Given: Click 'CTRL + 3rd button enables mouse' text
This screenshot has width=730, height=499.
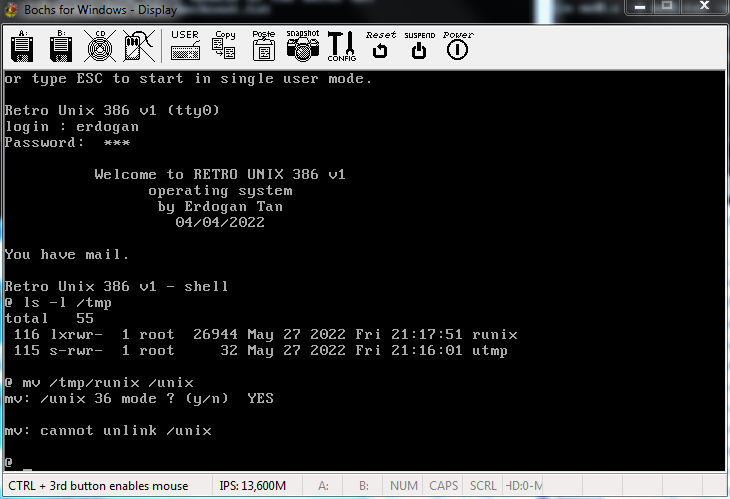Looking at the screenshot, I should coord(98,486).
